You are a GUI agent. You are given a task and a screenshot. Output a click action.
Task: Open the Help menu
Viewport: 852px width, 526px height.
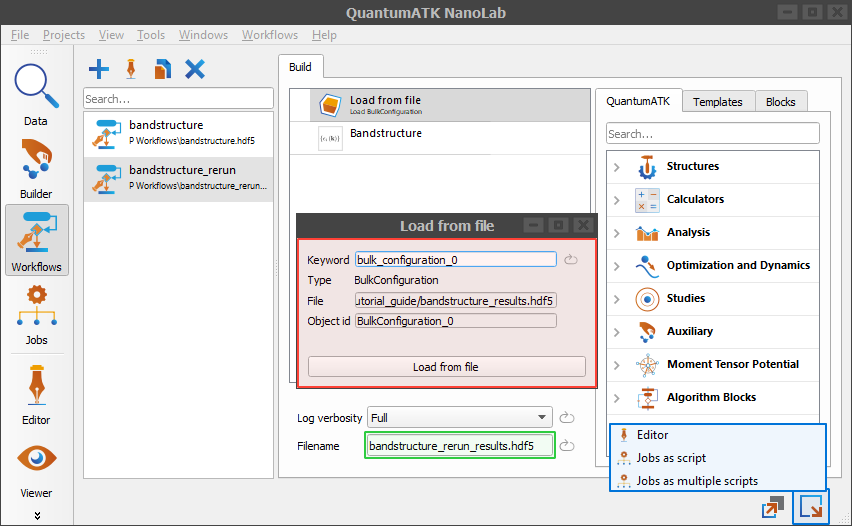[x=324, y=35]
